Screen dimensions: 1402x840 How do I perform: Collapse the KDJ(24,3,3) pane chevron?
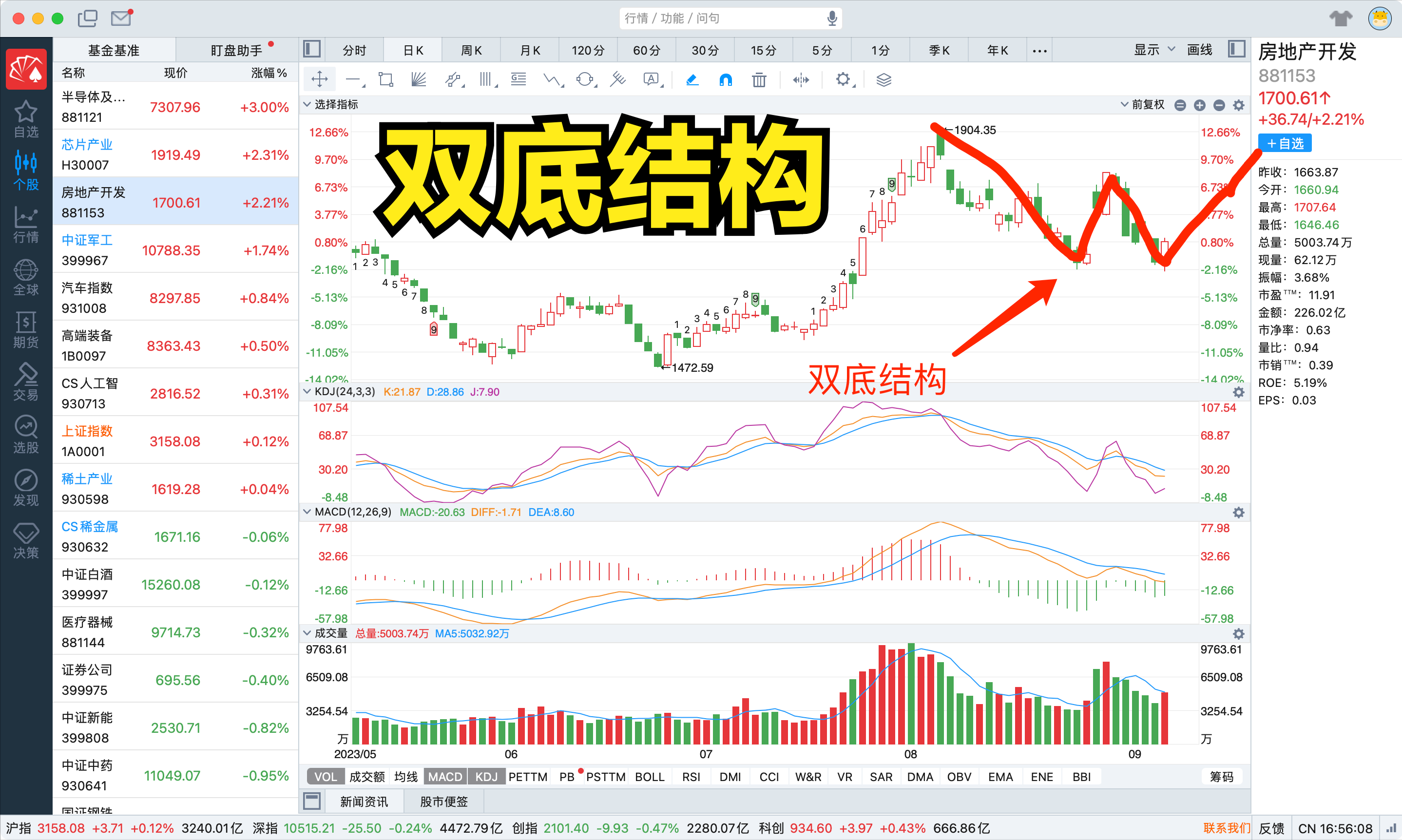coord(307,392)
